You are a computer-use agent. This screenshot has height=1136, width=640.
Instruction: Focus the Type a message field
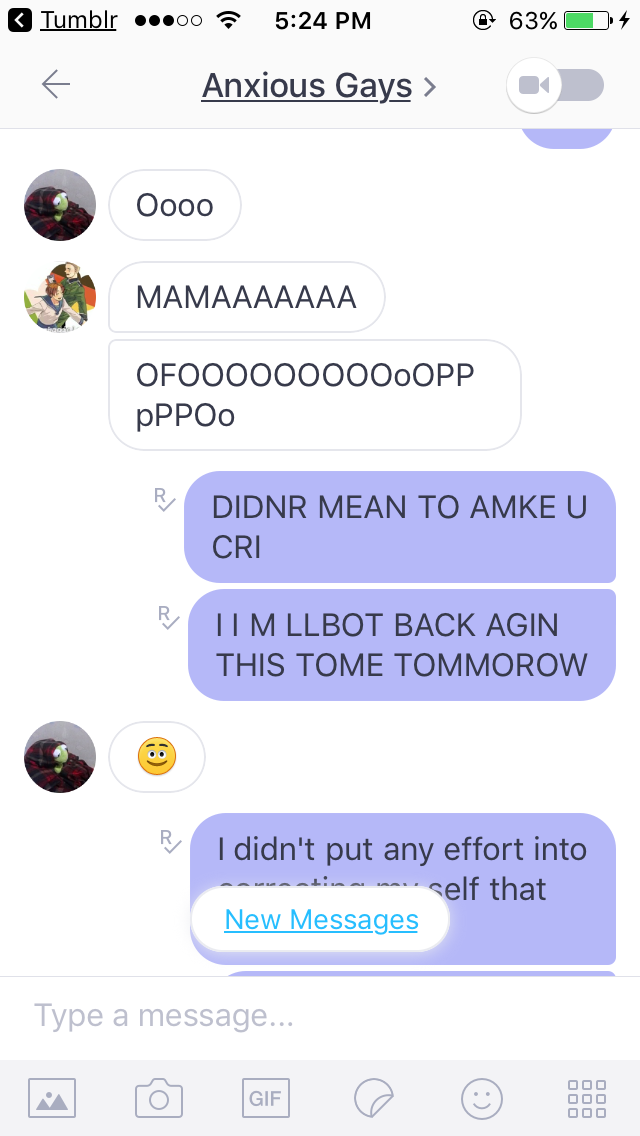point(320,1016)
